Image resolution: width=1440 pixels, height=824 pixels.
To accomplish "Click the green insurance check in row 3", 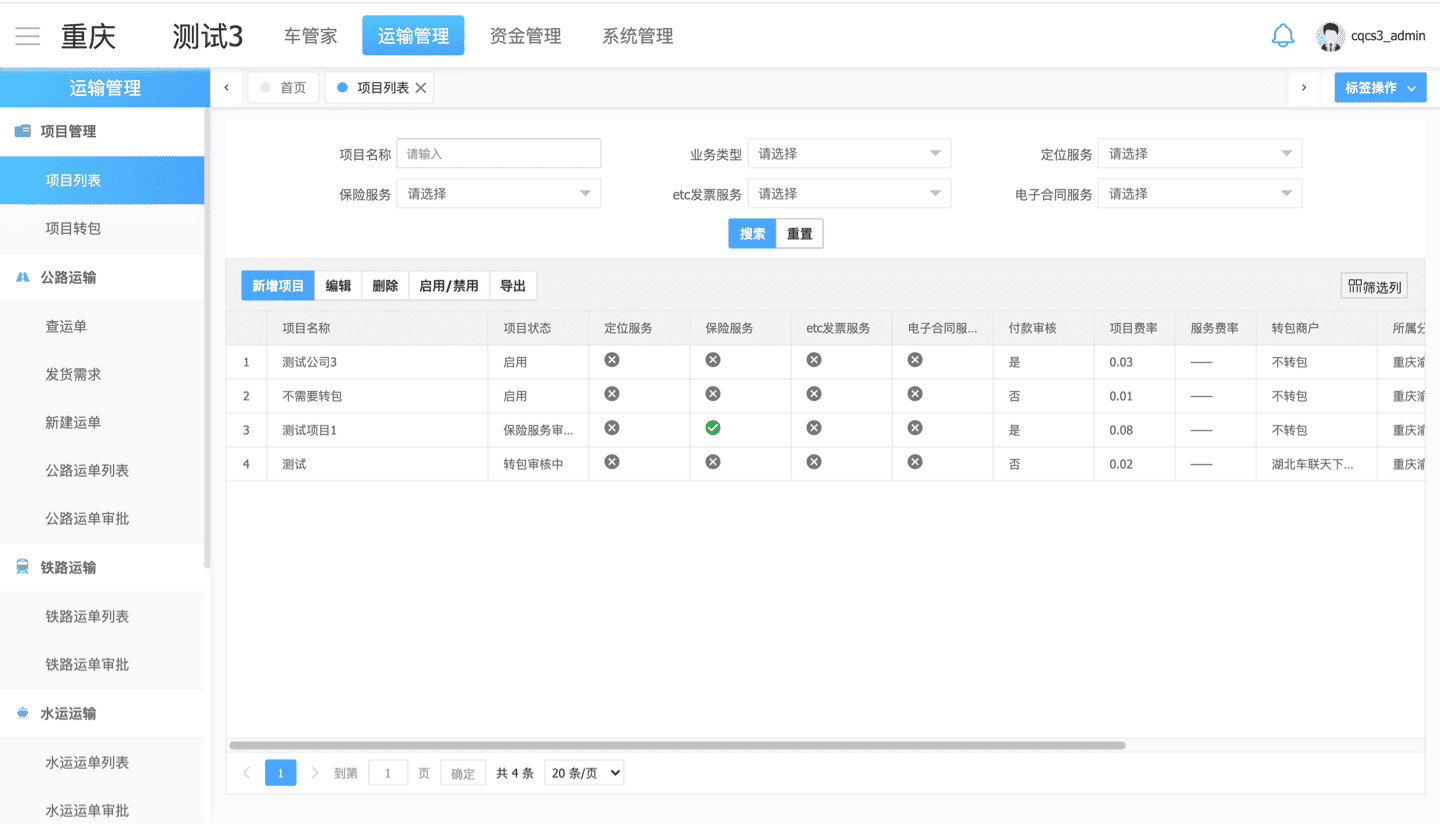I will (x=713, y=428).
